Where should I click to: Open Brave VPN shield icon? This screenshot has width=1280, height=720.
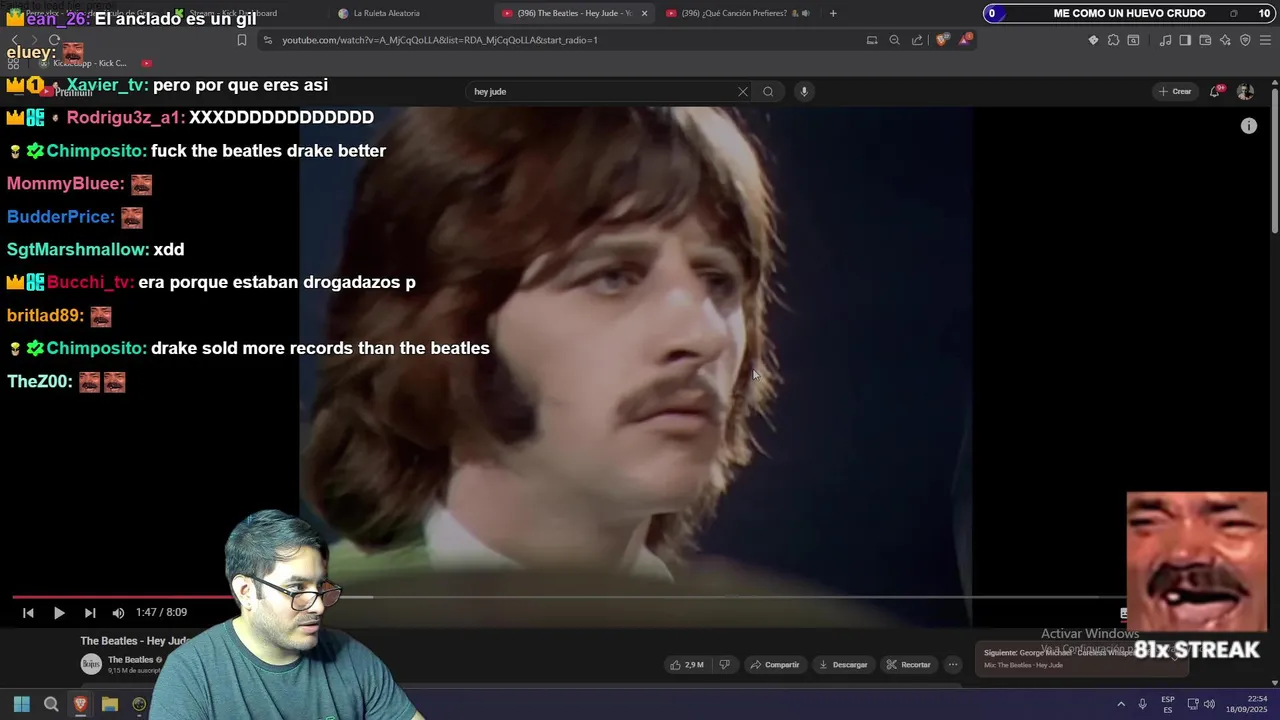(1245, 40)
